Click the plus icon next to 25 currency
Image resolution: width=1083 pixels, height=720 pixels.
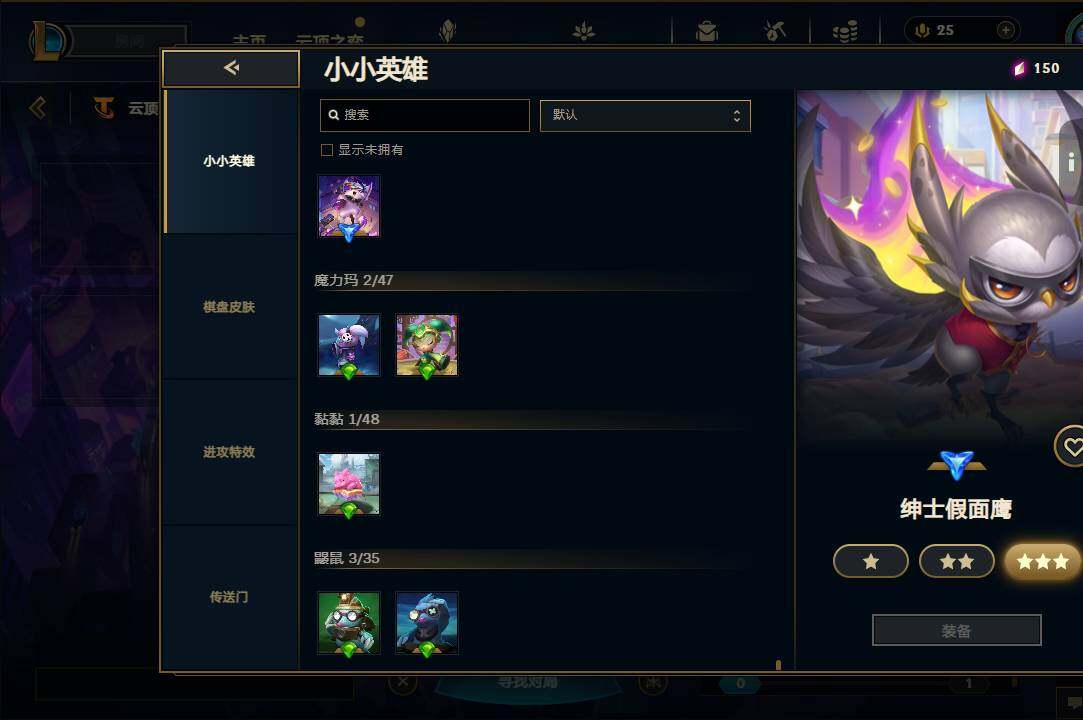pos(1006,30)
